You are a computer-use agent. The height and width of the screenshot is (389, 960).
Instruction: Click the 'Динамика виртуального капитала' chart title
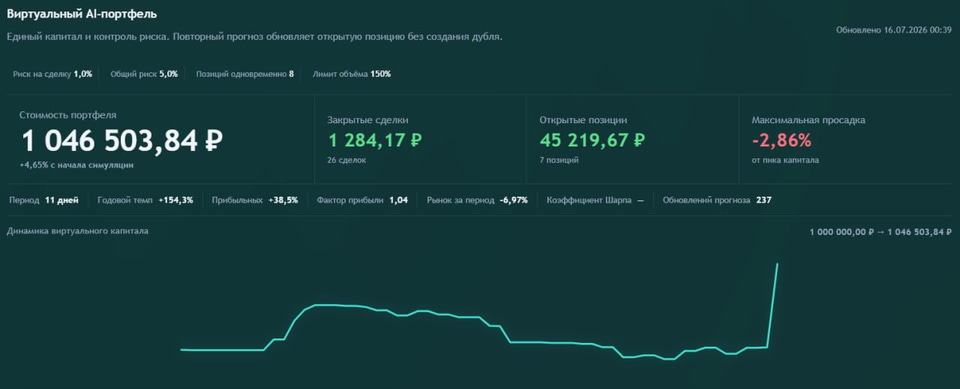[78, 231]
